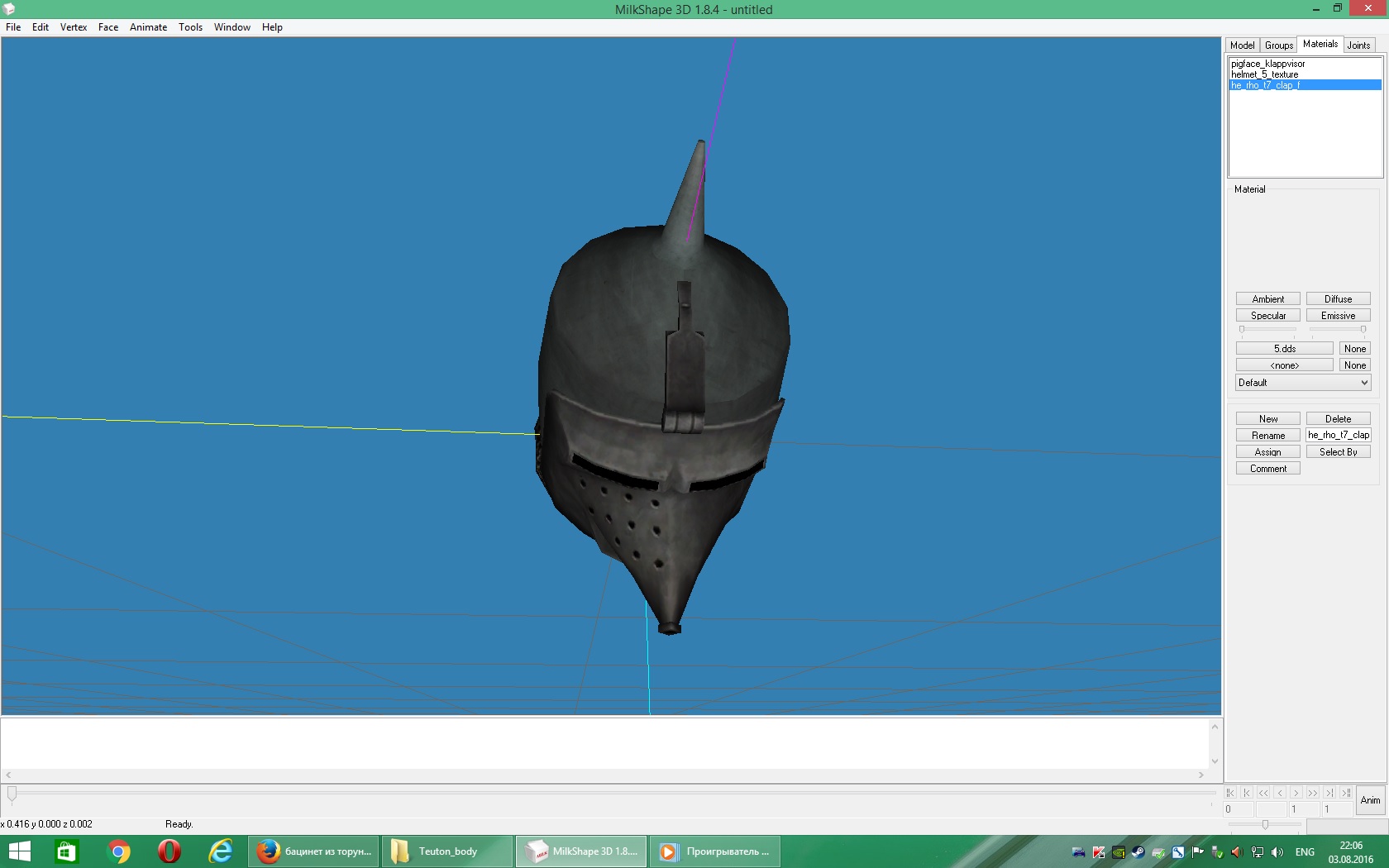This screenshot has width=1389, height=868.
Task: Click the game controller tray icon
Action: tap(1078, 852)
